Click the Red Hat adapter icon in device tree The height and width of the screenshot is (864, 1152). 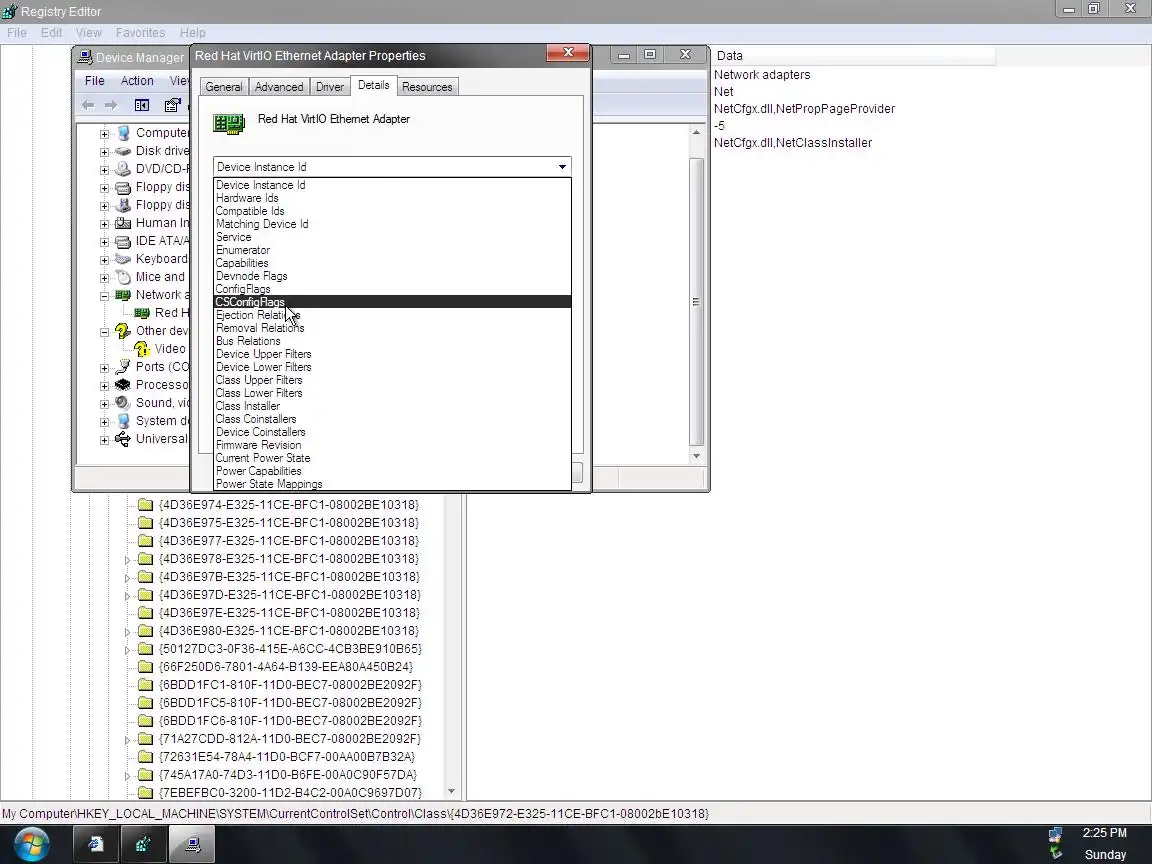142,313
